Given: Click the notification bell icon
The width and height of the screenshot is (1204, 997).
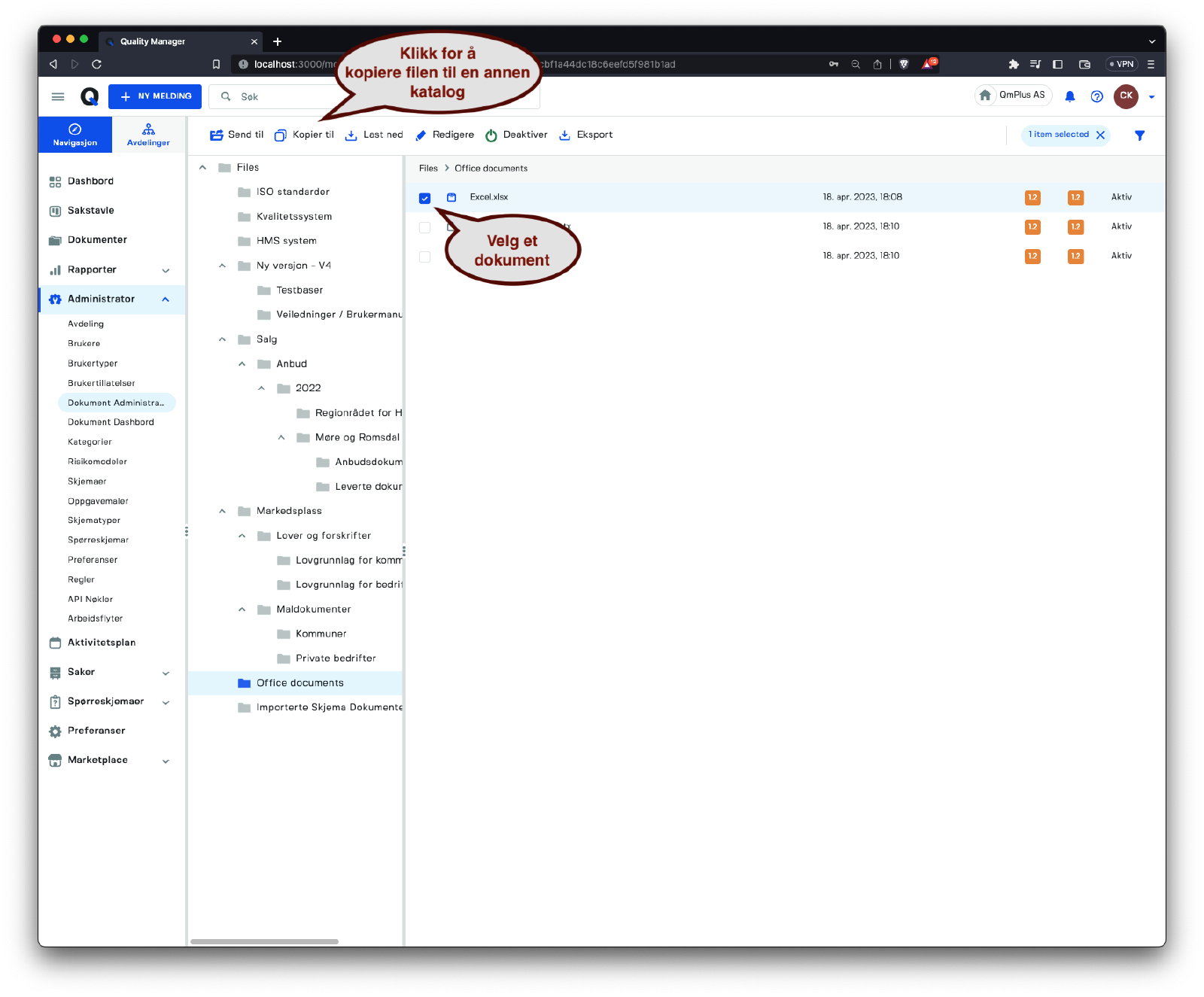Looking at the screenshot, I should click(x=1069, y=96).
